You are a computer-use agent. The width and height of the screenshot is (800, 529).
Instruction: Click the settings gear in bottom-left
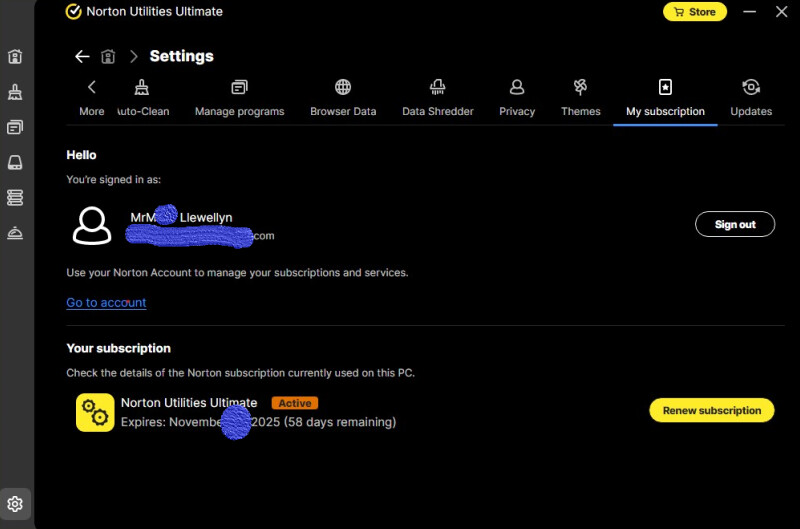[15, 503]
